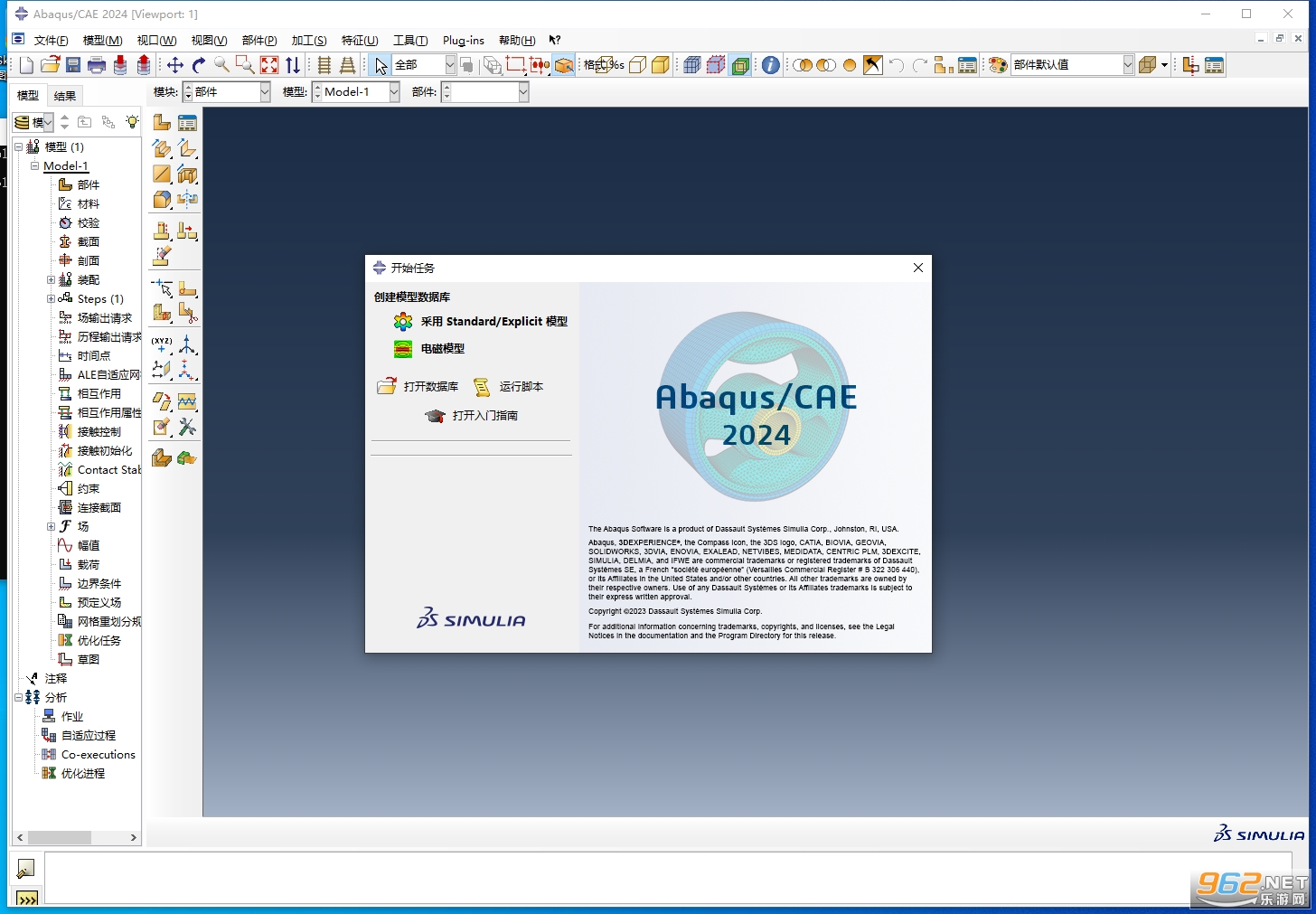
Task: Click the Geometry Repair wrench tool
Action: point(187,427)
